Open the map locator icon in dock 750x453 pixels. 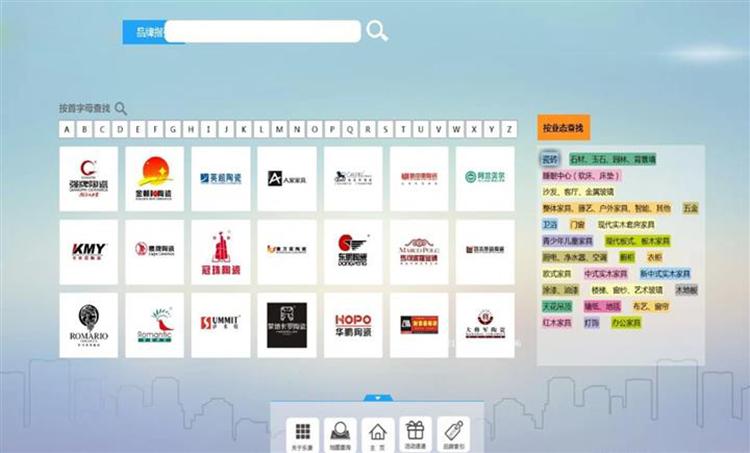point(340,433)
